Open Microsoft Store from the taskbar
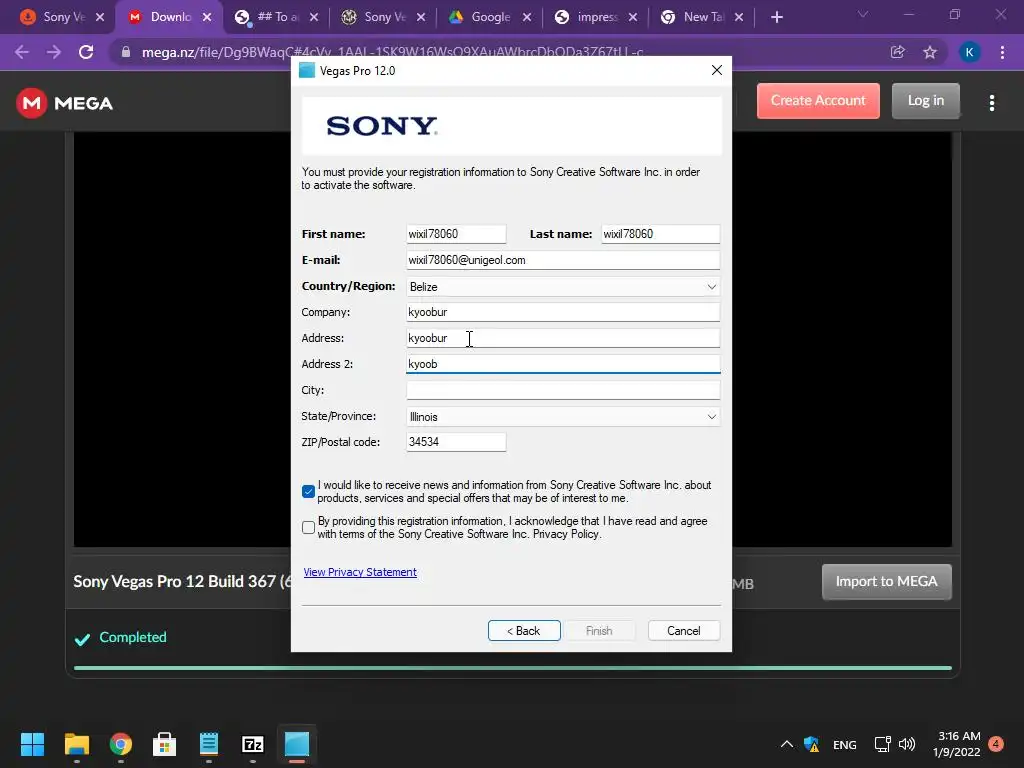 pyautogui.click(x=165, y=744)
